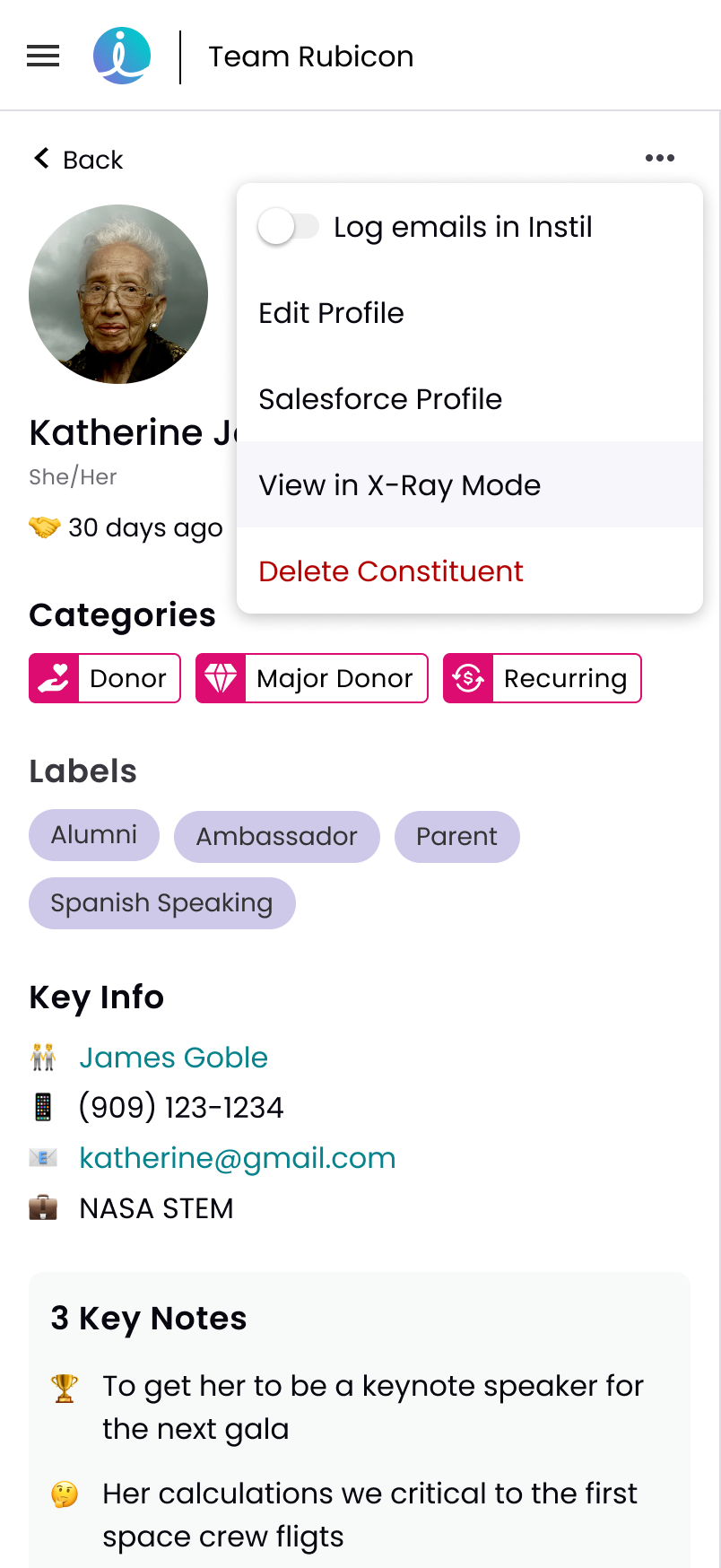This screenshot has height=1568, width=721.
Task: Open Salesforce Profile menu entry
Action: point(470,399)
